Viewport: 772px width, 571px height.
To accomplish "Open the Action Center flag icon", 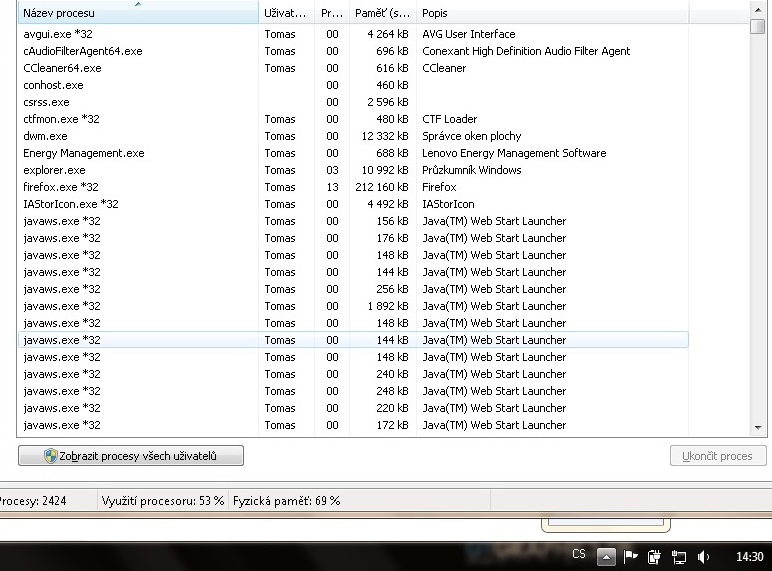I will [630, 557].
